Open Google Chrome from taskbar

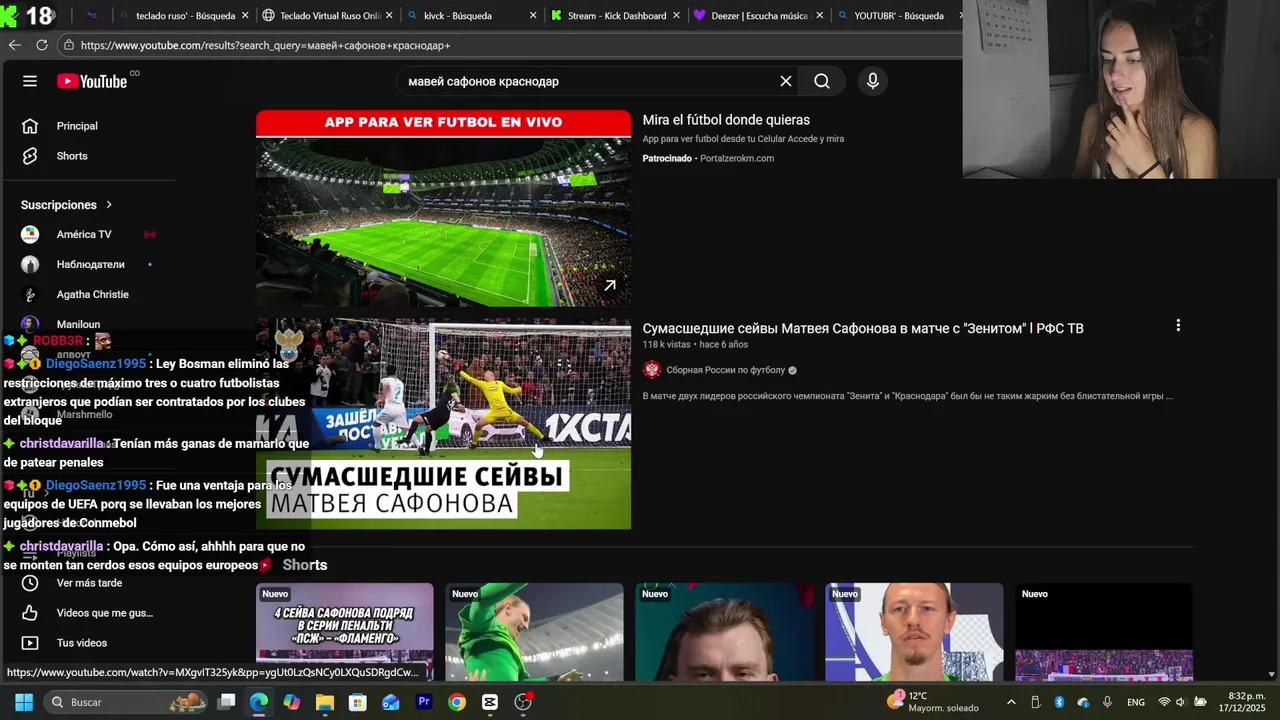(x=457, y=702)
